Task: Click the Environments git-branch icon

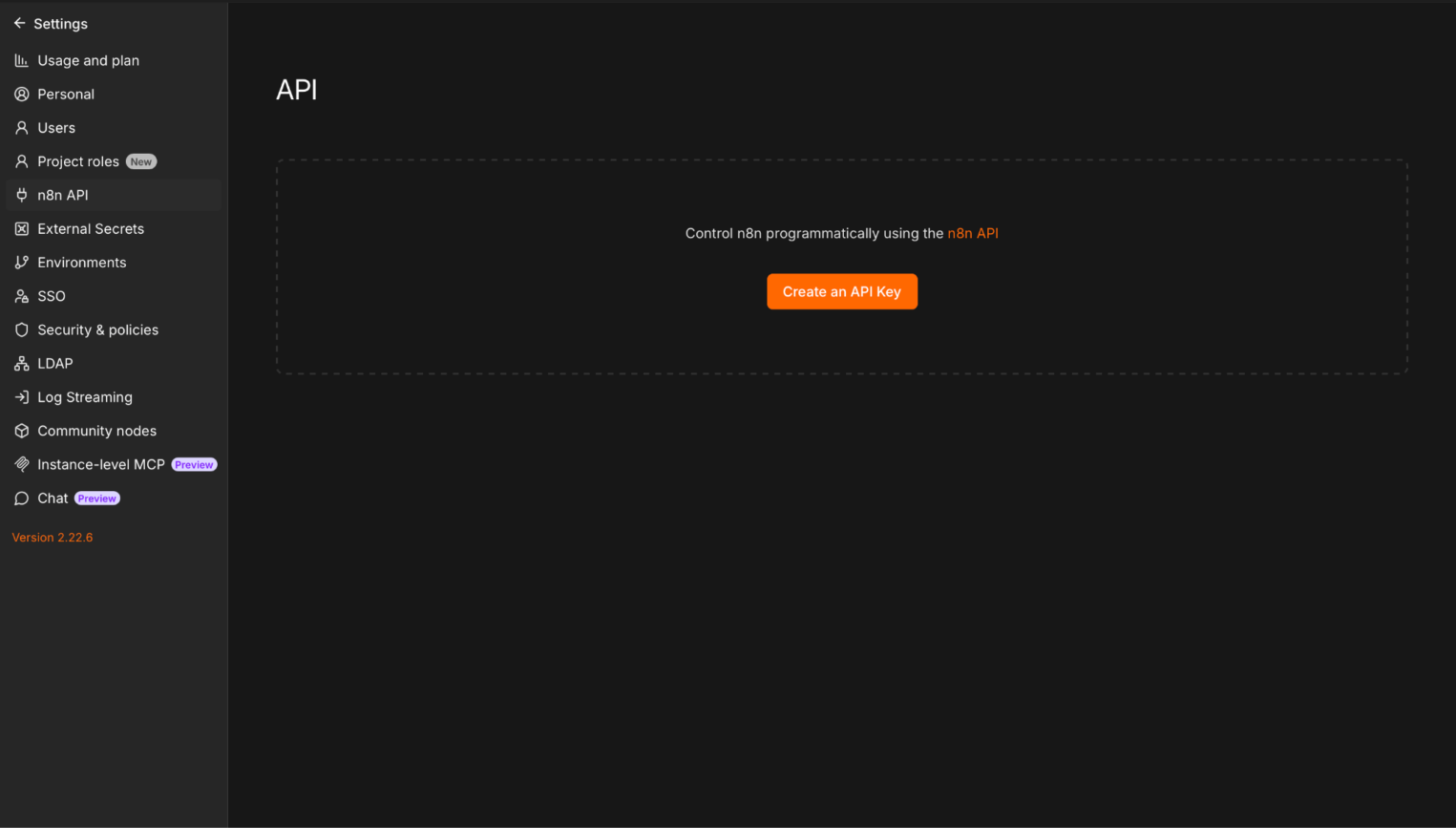Action: click(21, 263)
